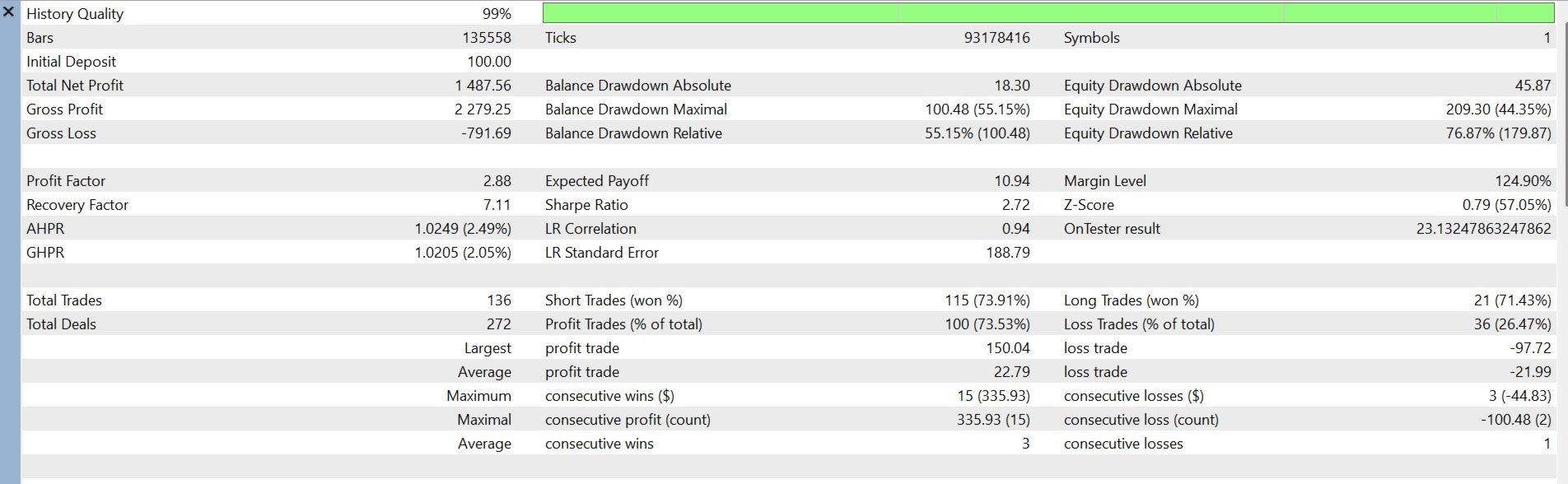Image resolution: width=1568 pixels, height=484 pixels.
Task: Close the backtest report panel
Action: 8,12
